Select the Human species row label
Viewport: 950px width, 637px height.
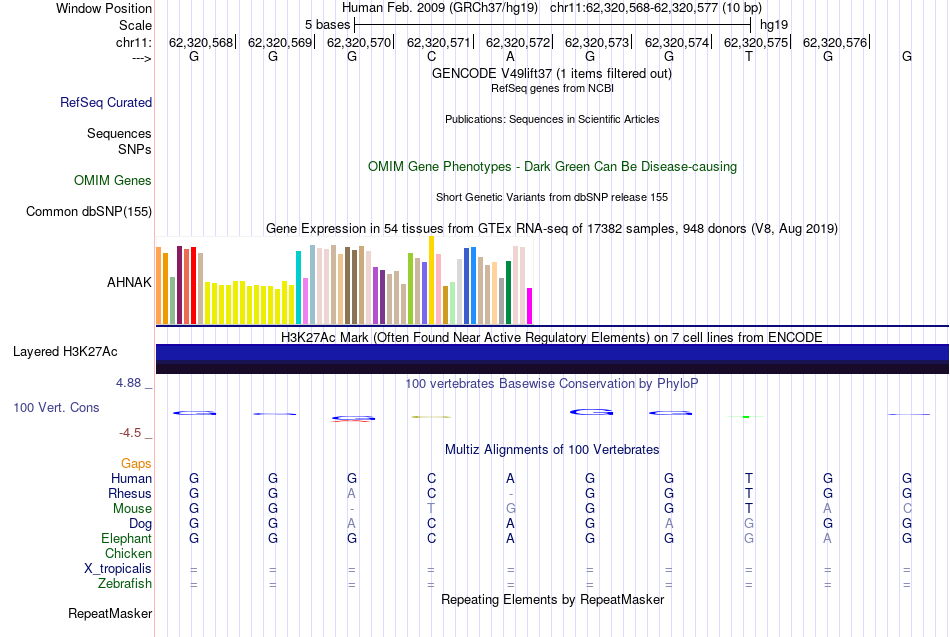click(x=131, y=479)
